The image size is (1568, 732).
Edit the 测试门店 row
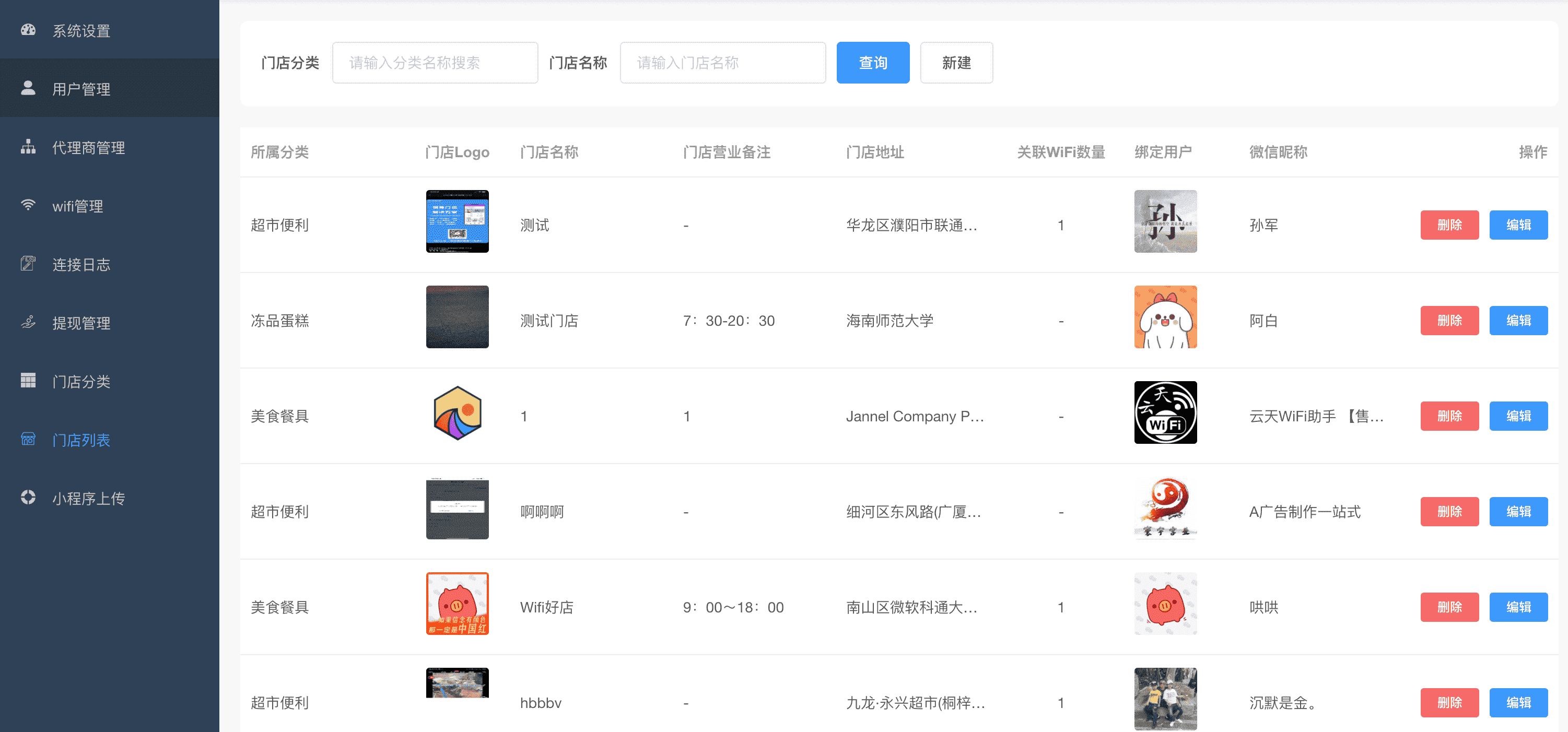coord(1518,321)
